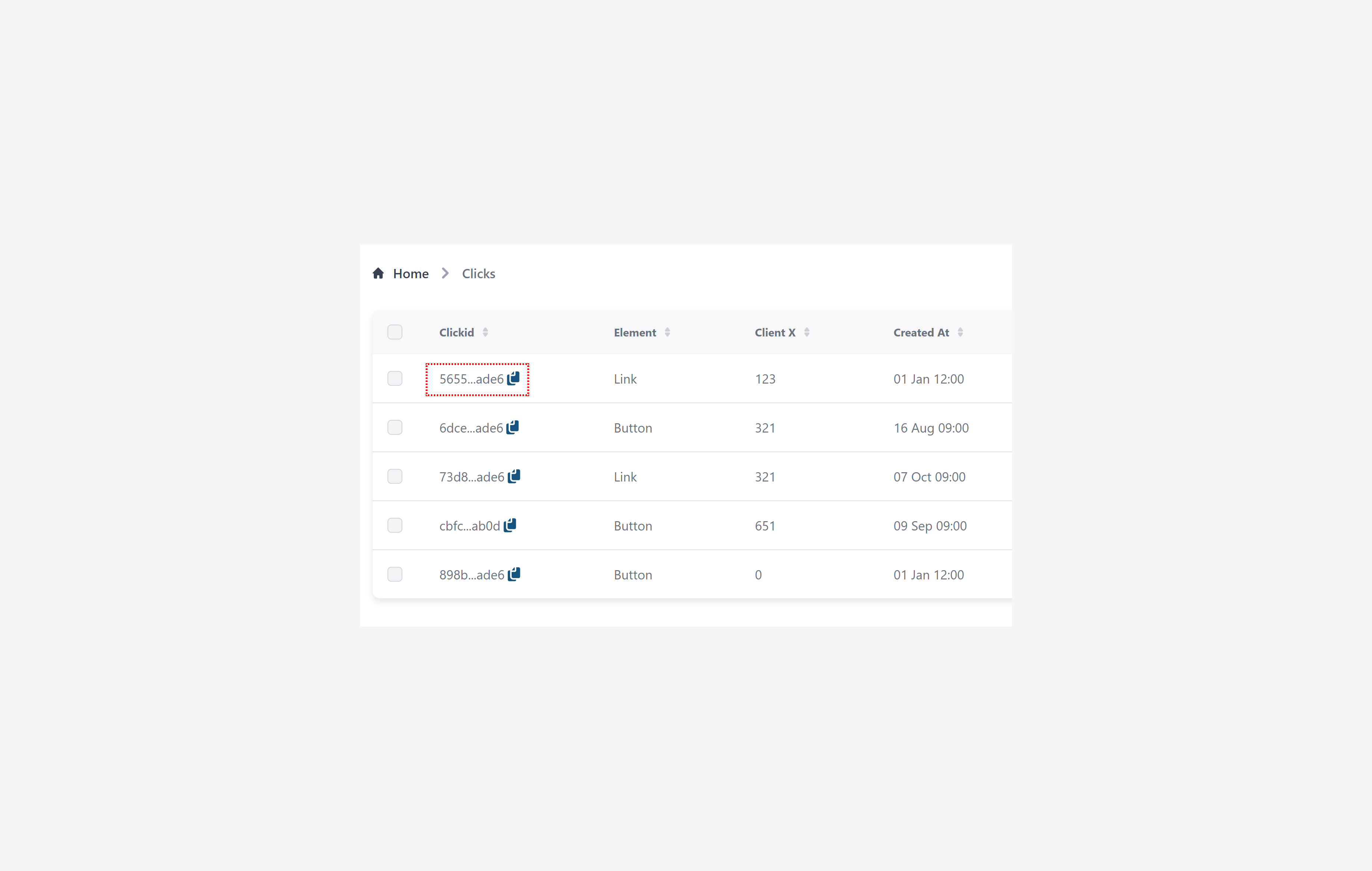
Task: Select the cbfc...ab0d id text
Action: click(x=469, y=526)
